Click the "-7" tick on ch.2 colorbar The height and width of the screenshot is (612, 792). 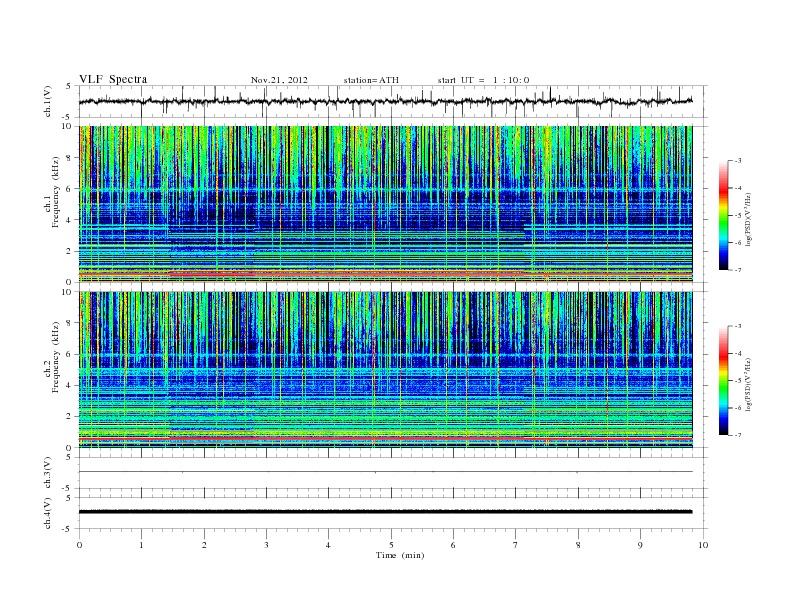(x=738, y=435)
